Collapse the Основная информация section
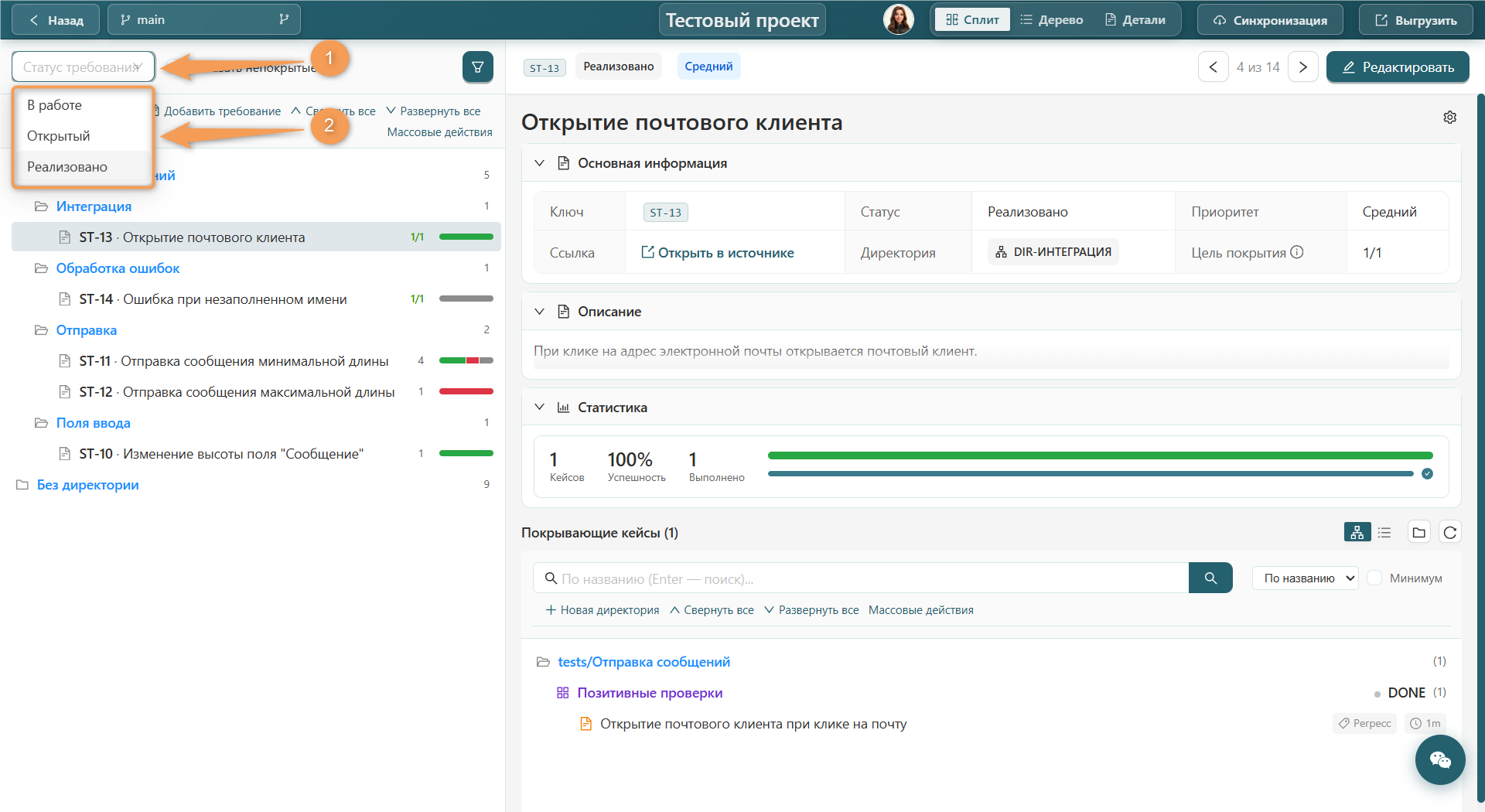The image size is (1485, 812). 540,163
